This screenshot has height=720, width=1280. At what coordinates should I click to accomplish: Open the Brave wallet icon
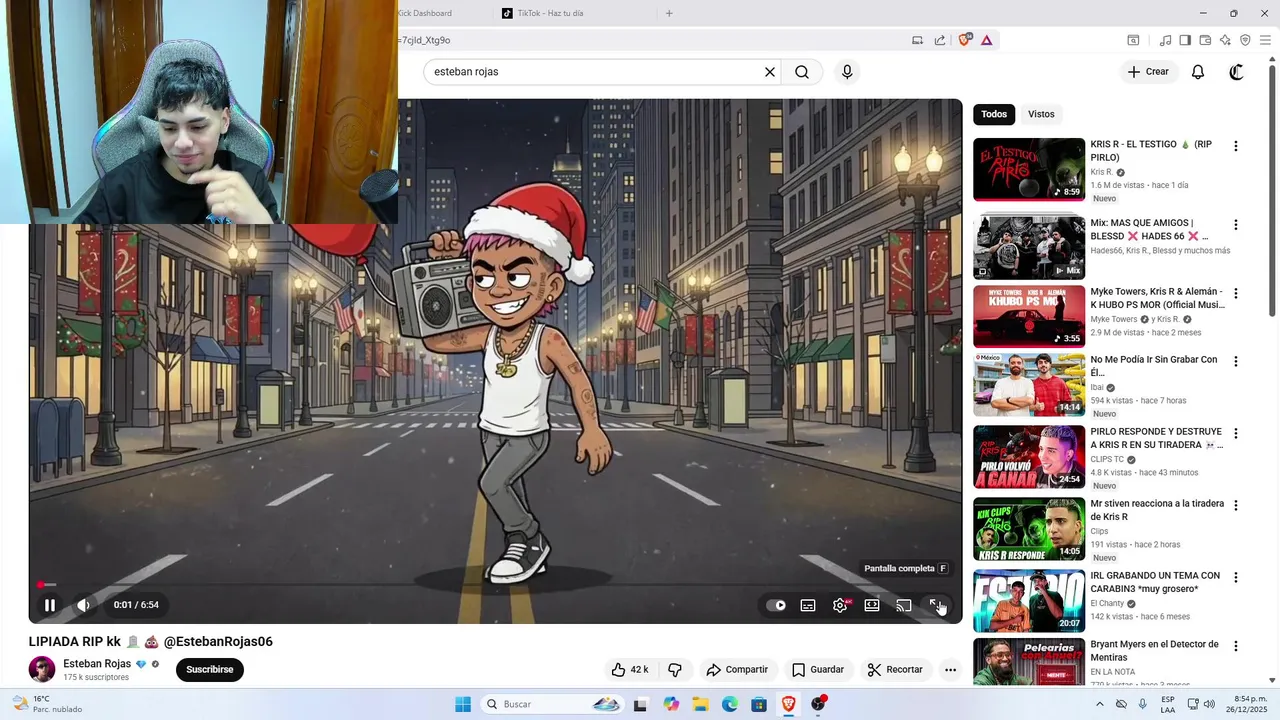1205,40
